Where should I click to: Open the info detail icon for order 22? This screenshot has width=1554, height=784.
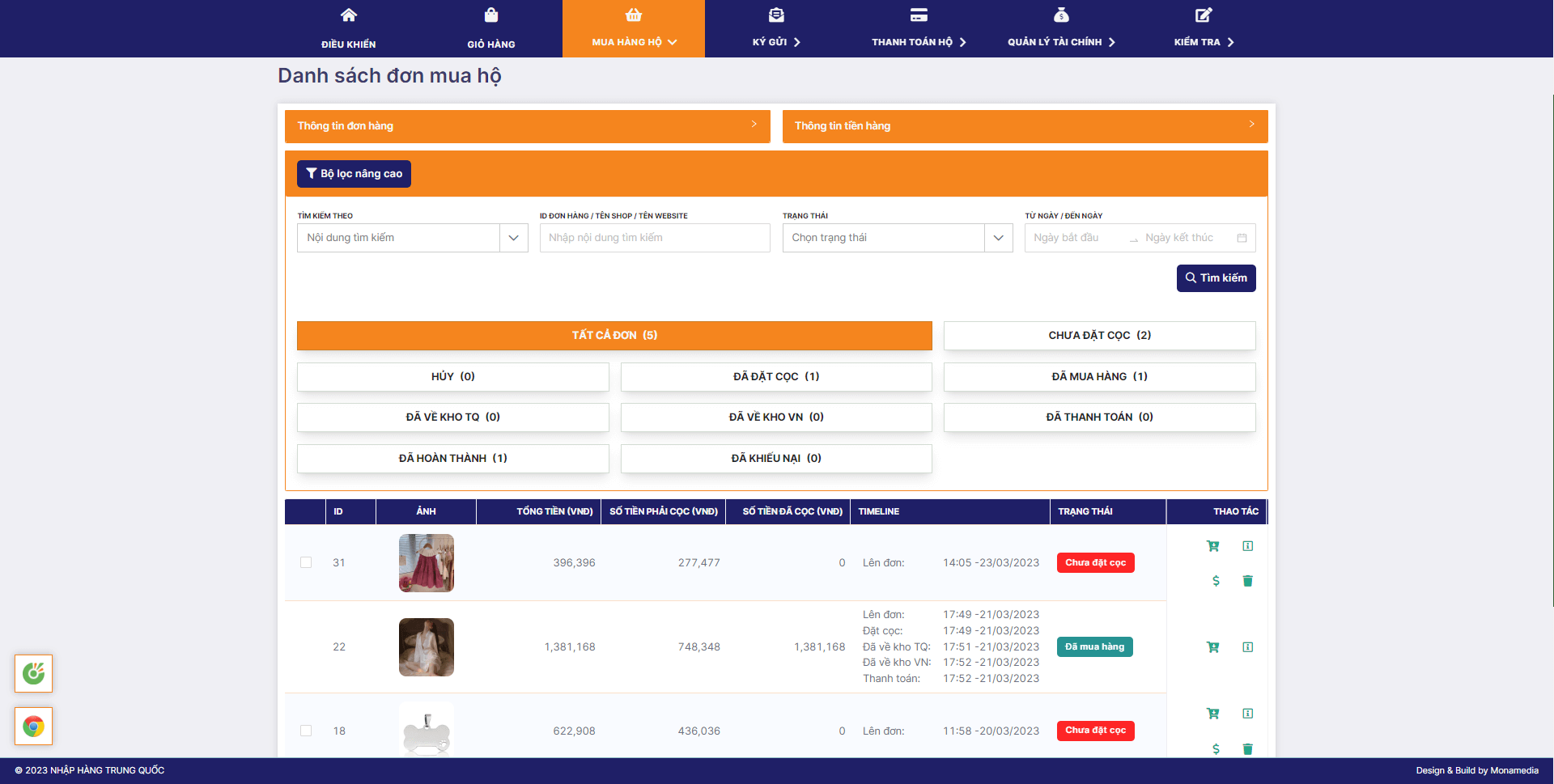pos(1247,647)
